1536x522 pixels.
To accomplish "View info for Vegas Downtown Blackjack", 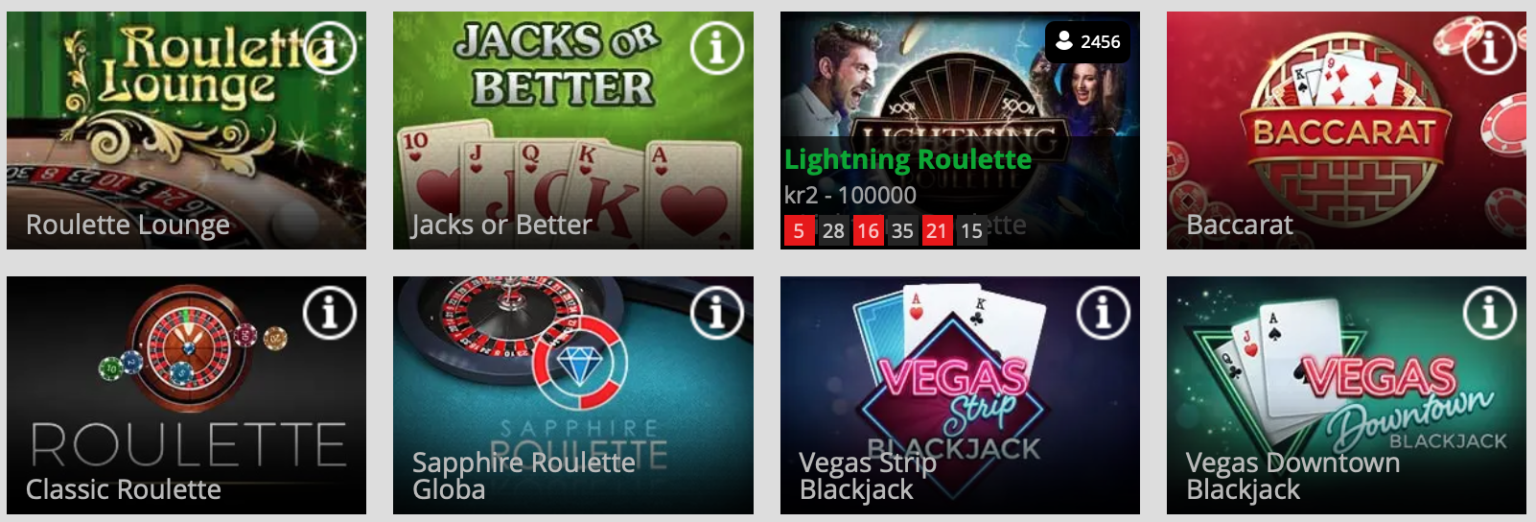I will click(x=1490, y=313).
